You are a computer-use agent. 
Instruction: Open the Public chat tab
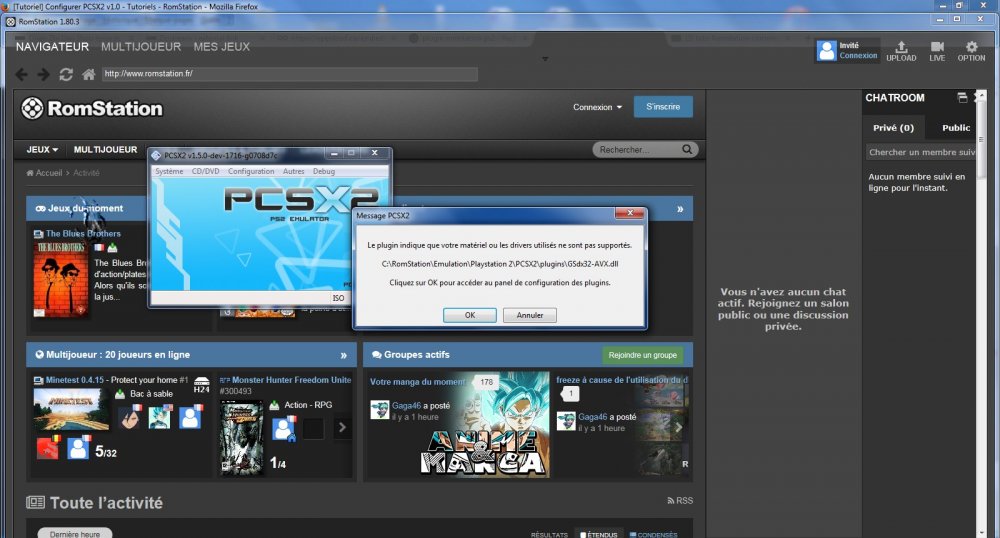pyautogui.click(x=956, y=127)
